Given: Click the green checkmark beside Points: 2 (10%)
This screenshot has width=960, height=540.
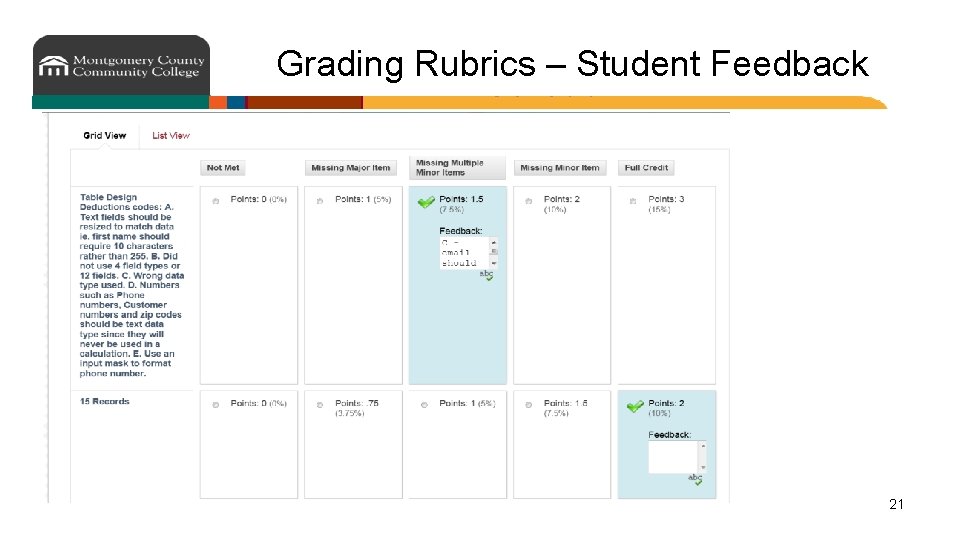Looking at the screenshot, I should pos(634,406).
